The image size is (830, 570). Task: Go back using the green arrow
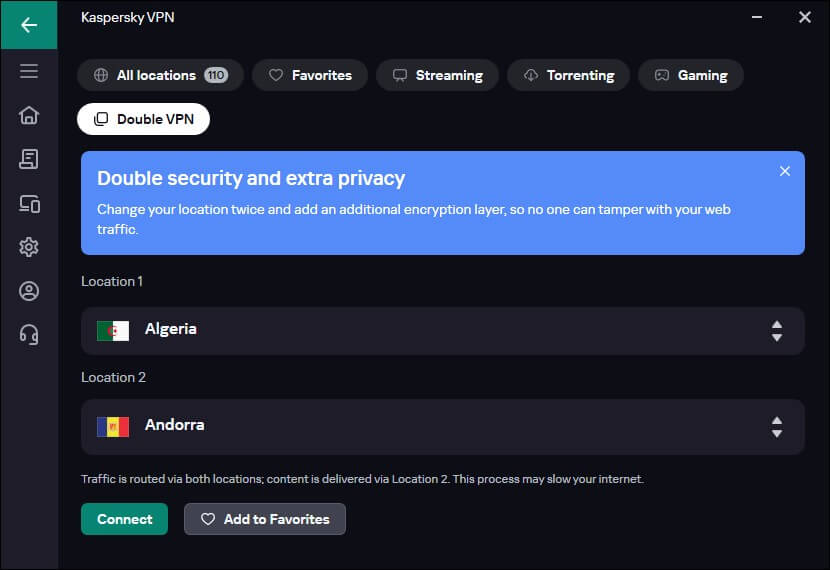(x=29, y=25)
